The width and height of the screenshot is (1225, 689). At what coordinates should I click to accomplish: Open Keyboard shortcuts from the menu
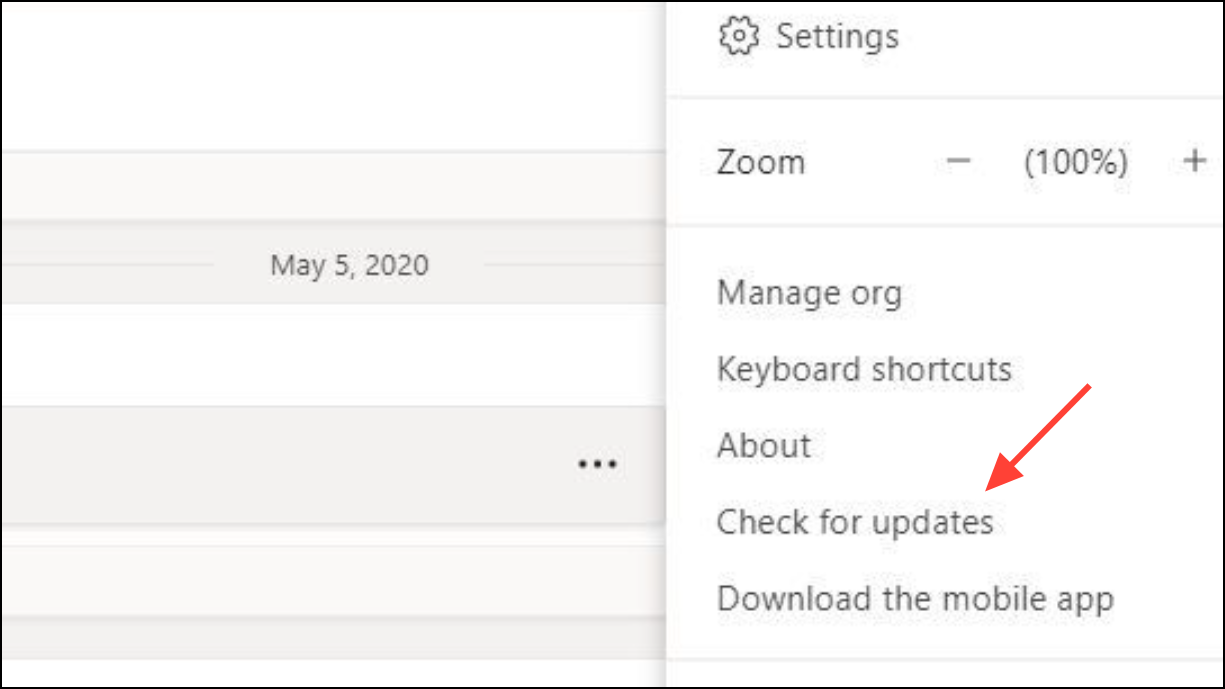click(864, 370)
